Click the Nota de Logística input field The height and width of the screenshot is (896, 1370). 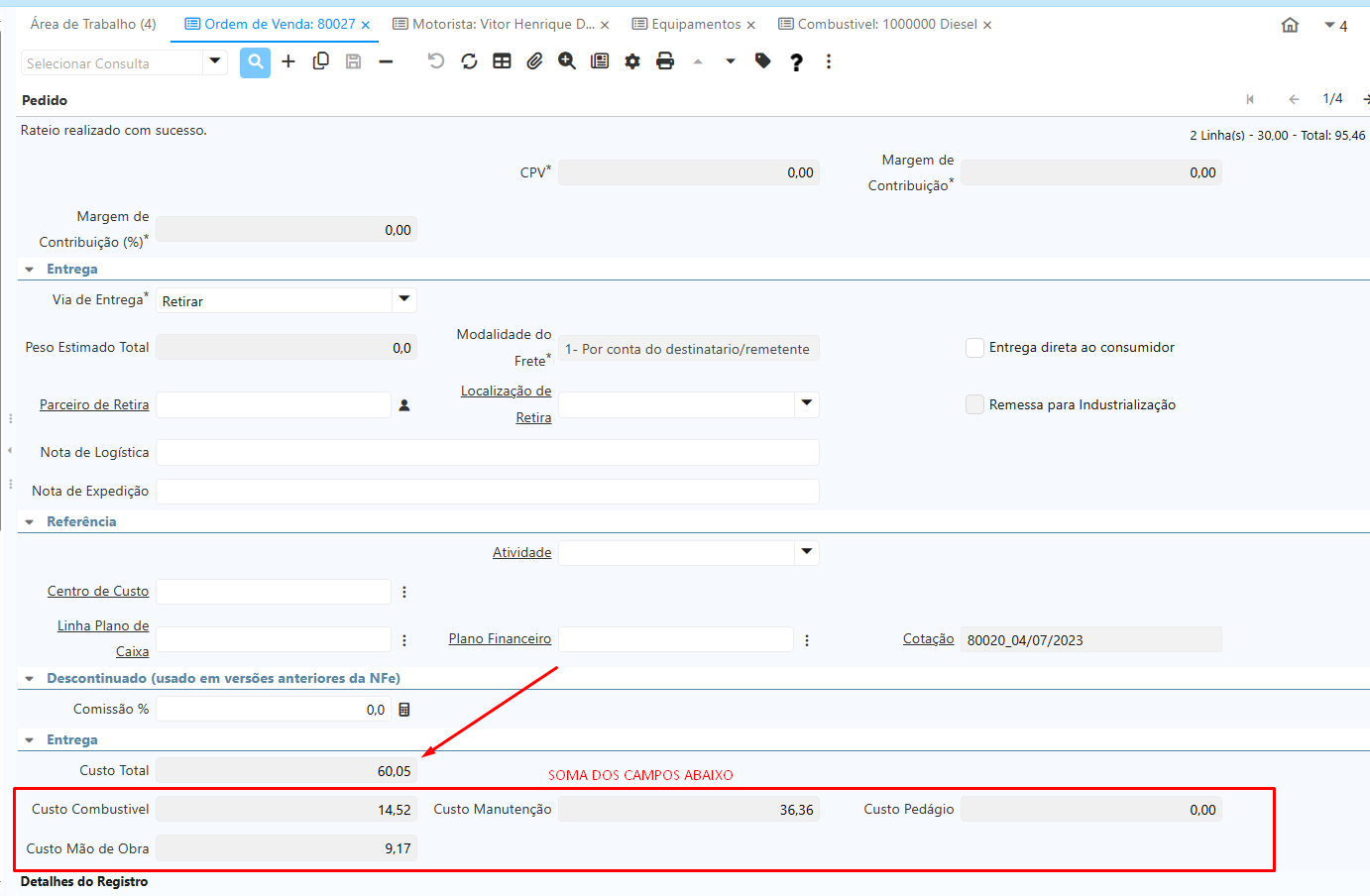tap(487, 453)
